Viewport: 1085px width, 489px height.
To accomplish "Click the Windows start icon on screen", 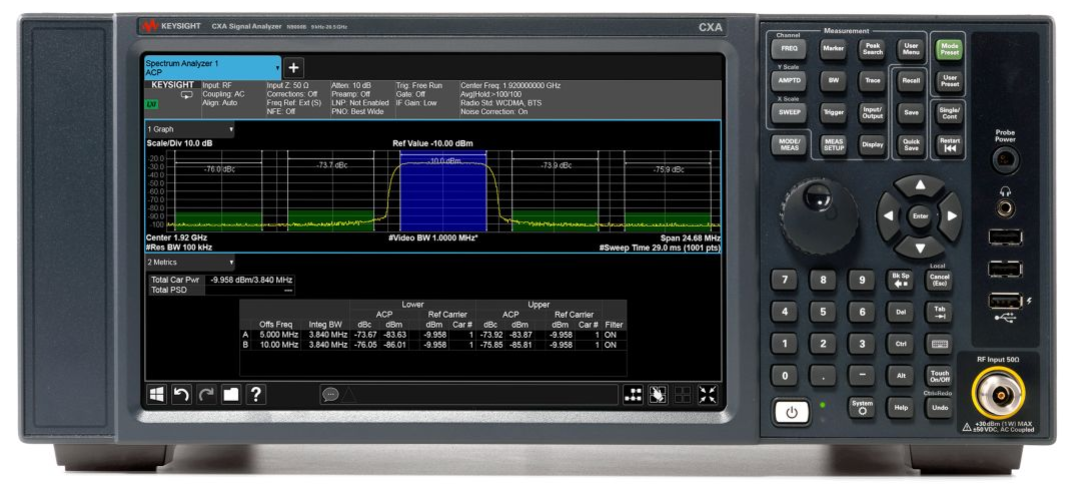I will click(x=157, y=394).
